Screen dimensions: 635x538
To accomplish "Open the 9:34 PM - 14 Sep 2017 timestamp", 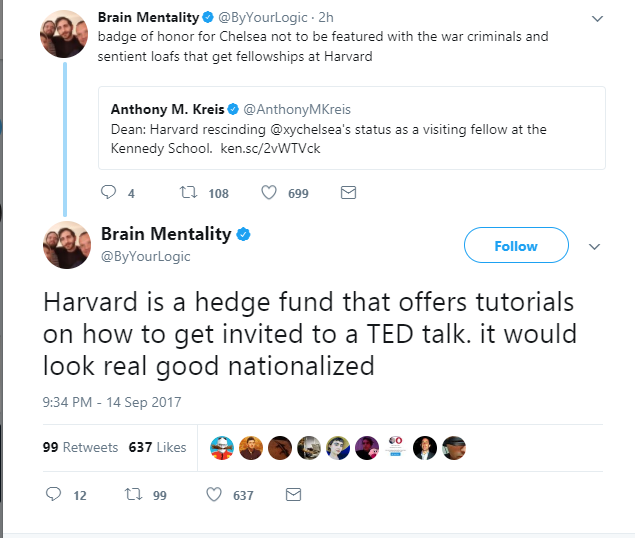I will coord(112,402).
